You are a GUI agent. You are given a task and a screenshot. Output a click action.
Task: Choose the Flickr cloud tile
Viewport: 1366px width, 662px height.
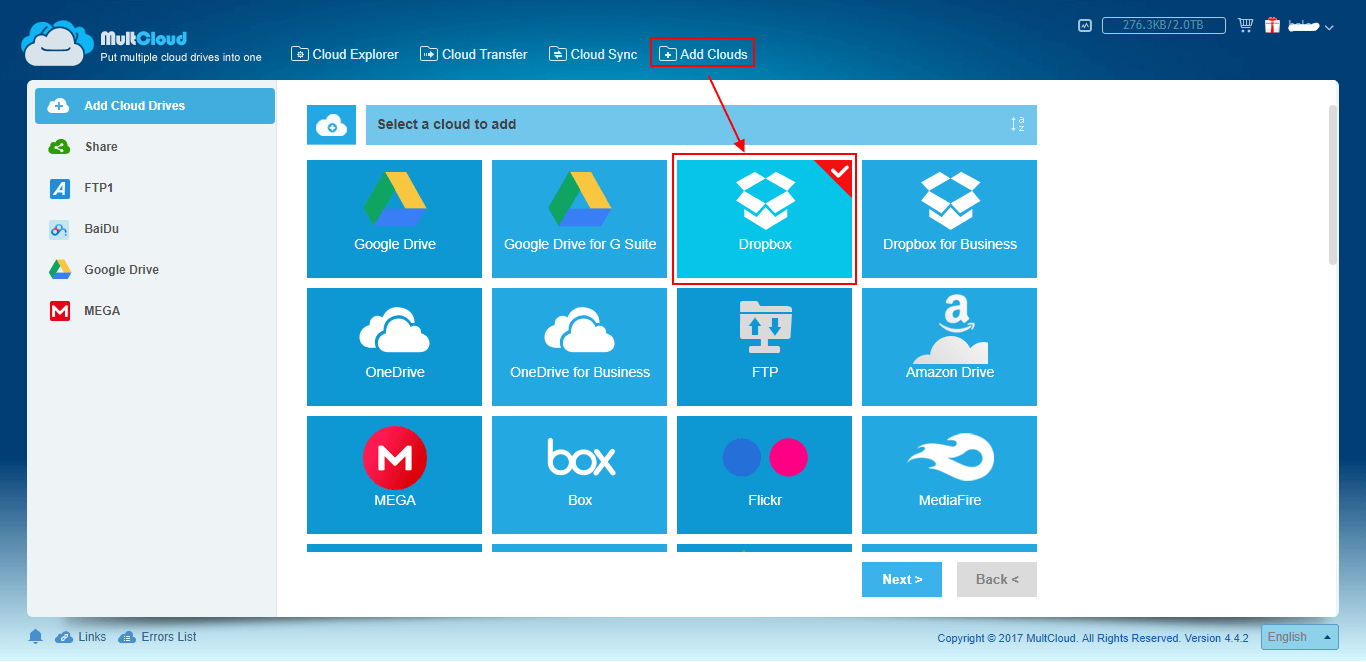tap(764, 475)
